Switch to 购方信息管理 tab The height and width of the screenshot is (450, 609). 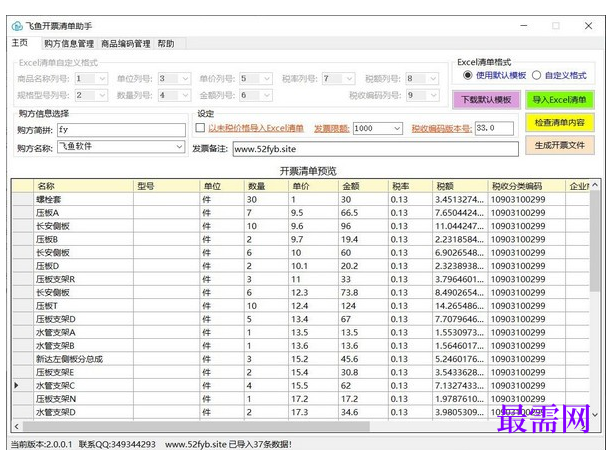69,43
